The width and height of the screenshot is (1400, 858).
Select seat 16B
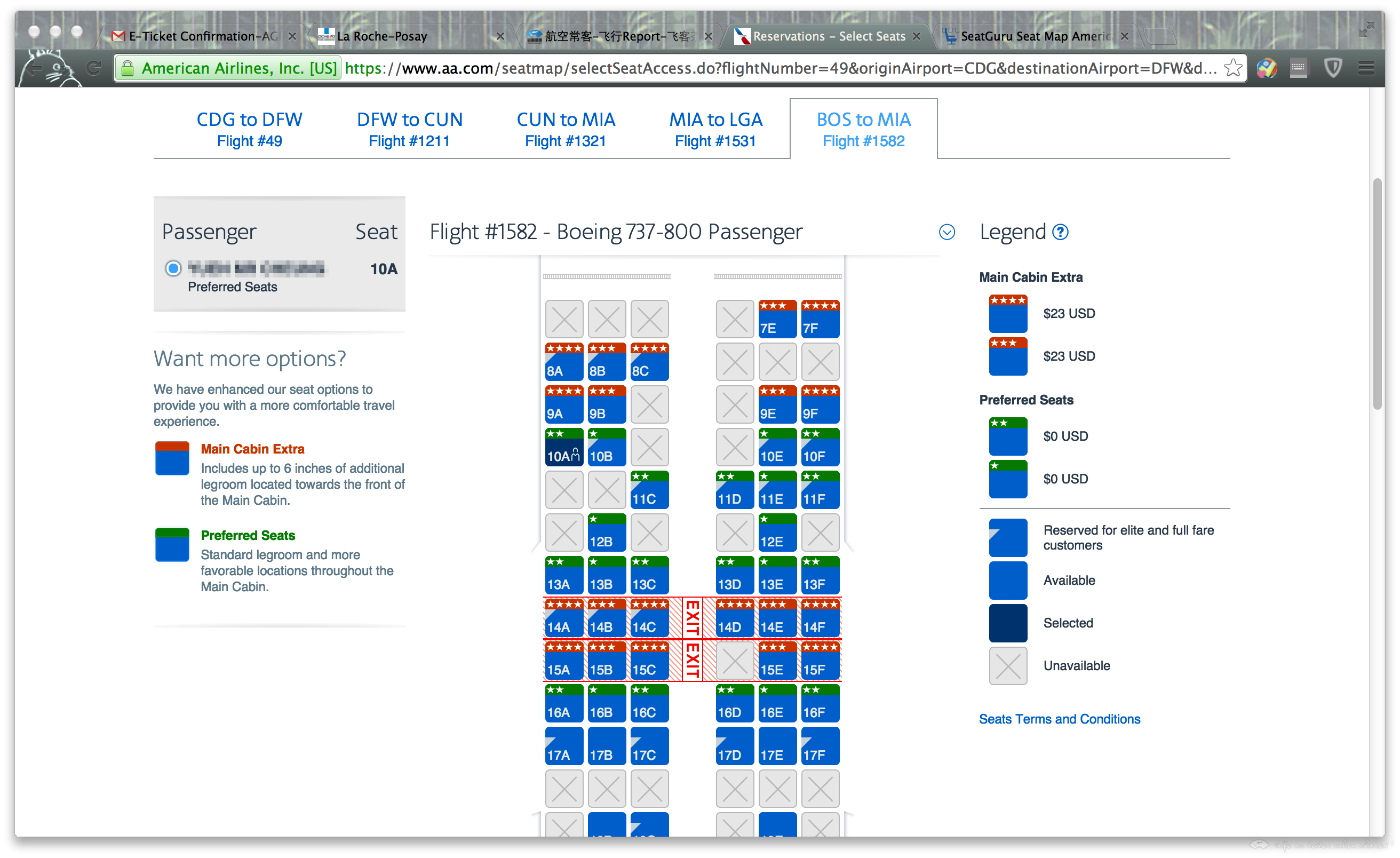pyautogui.click(x=606, y=703)
